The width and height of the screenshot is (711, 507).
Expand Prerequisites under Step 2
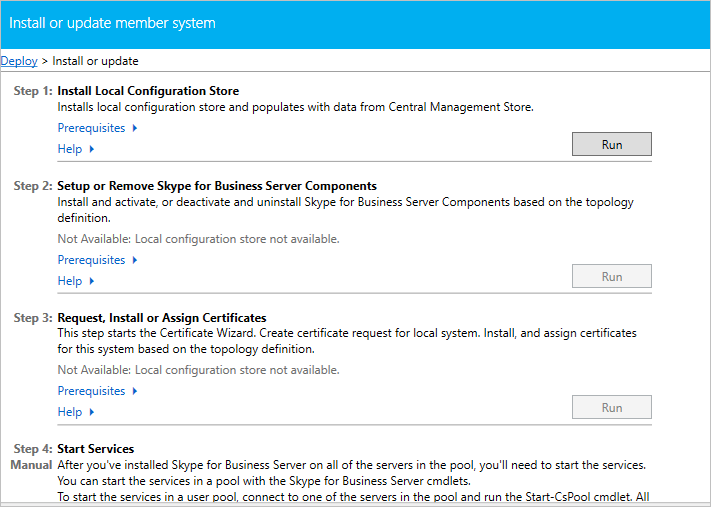pyautogui.click(x=97, y=260)
